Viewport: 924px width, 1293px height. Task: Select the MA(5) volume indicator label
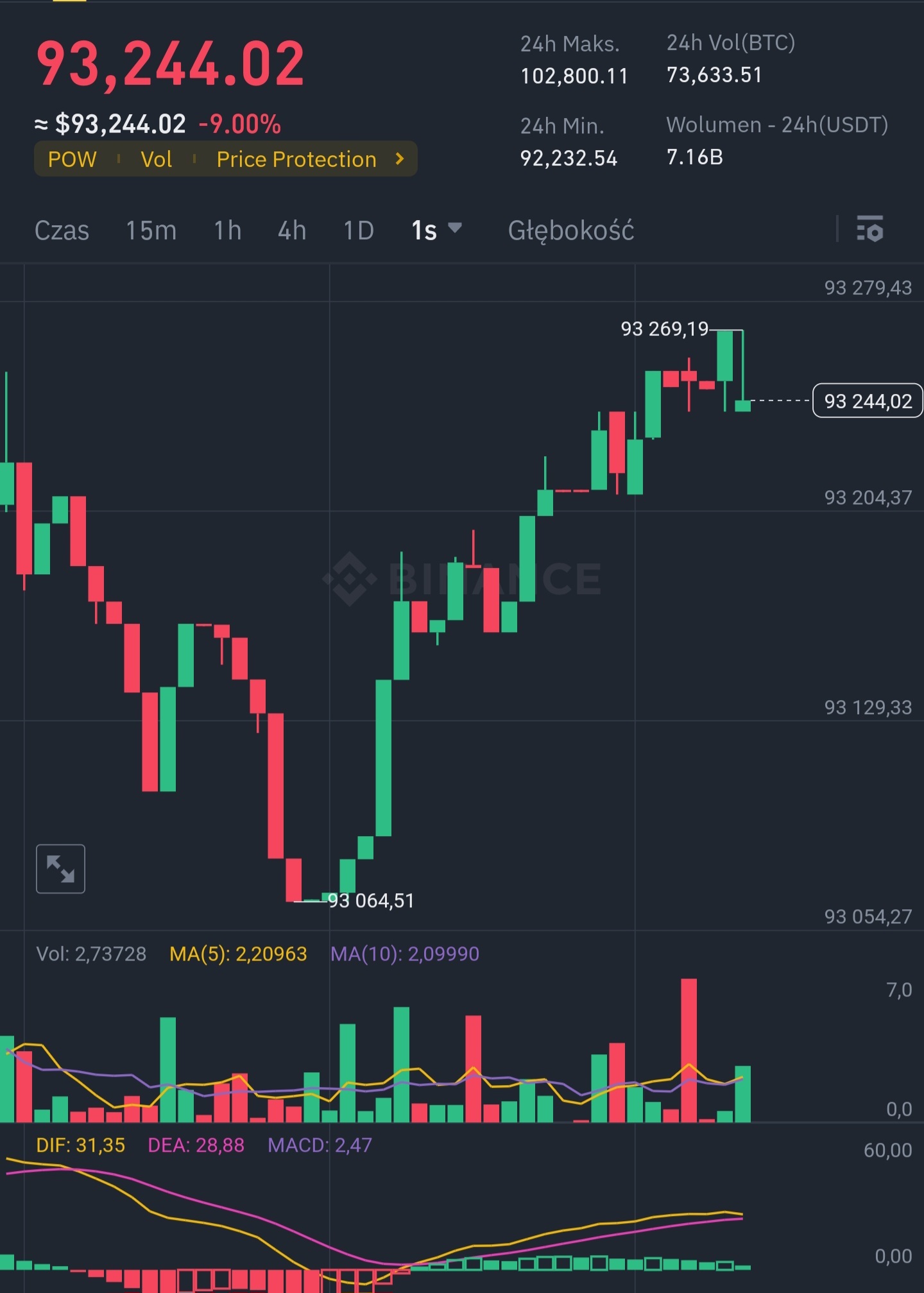coord(238,954)
